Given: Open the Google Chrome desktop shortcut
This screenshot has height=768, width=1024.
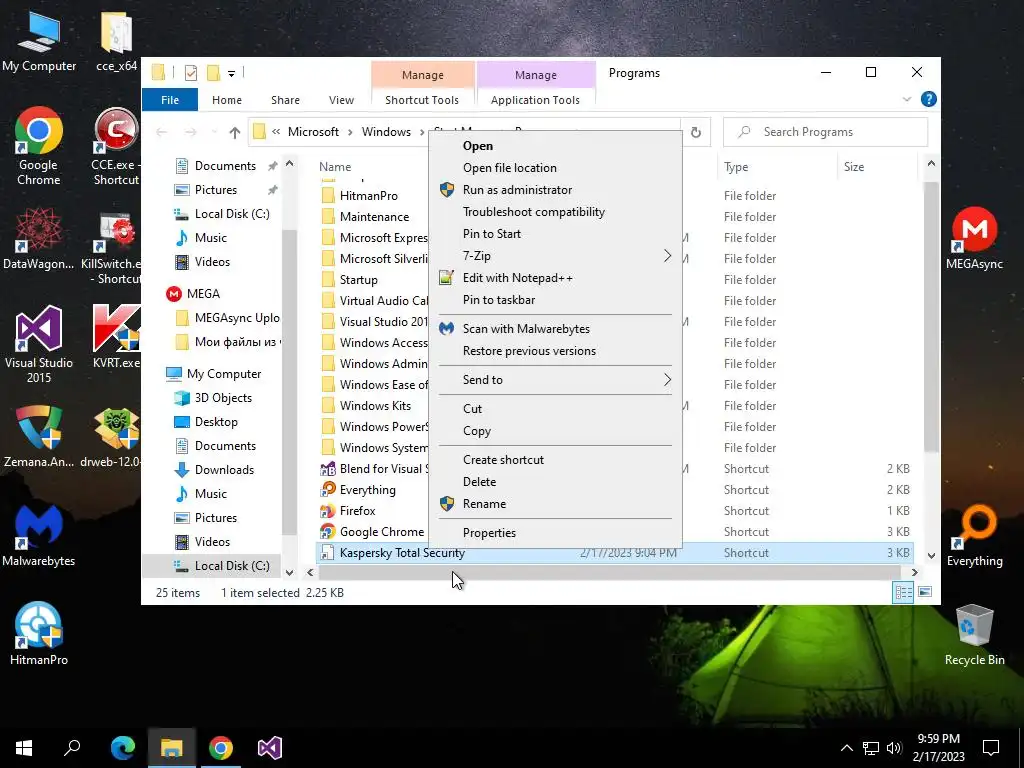Looking at the screenshot, I should 39,146.
